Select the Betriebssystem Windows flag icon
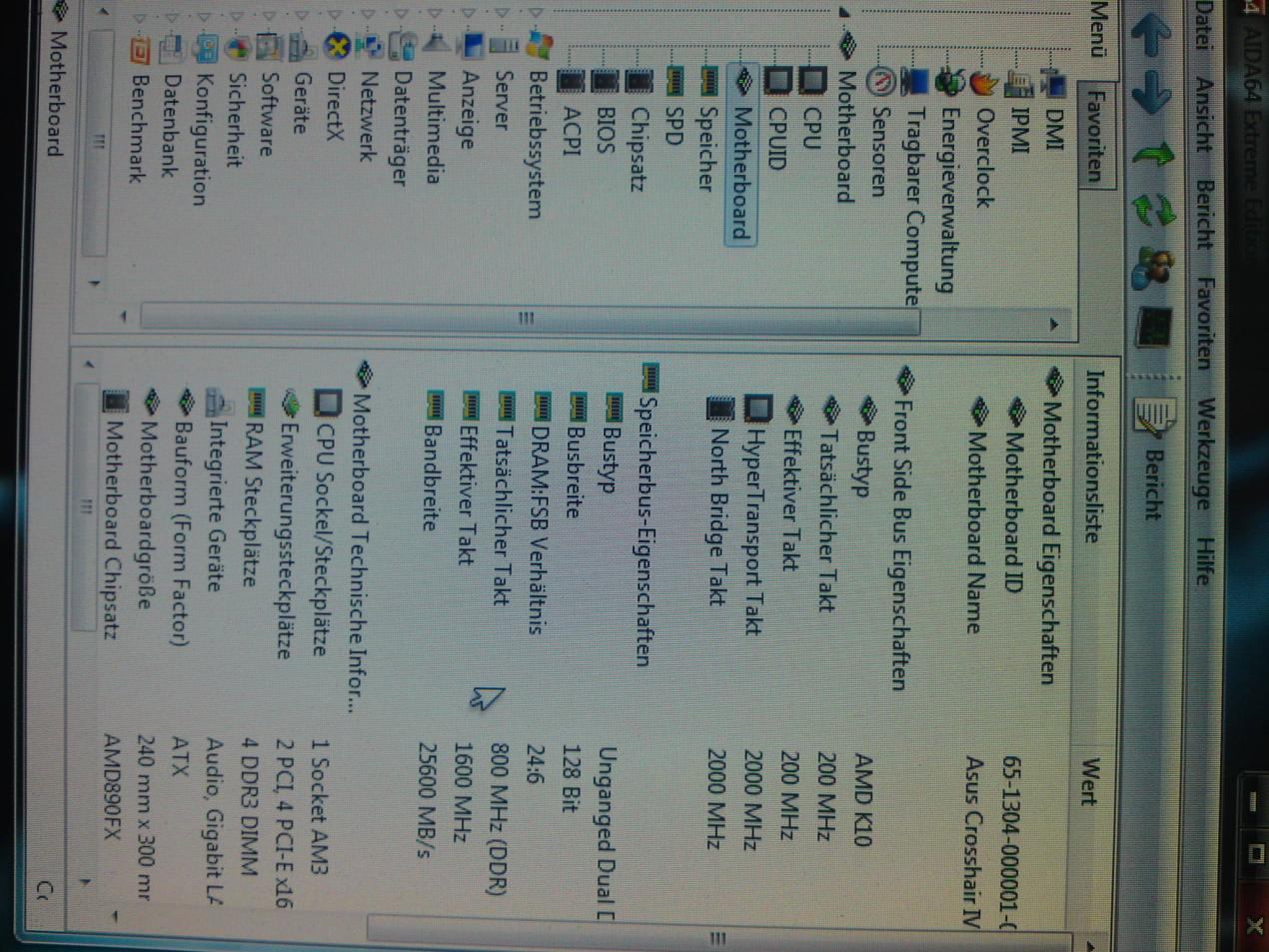This screenshot has width=1269, height=952. pos(539,44)
